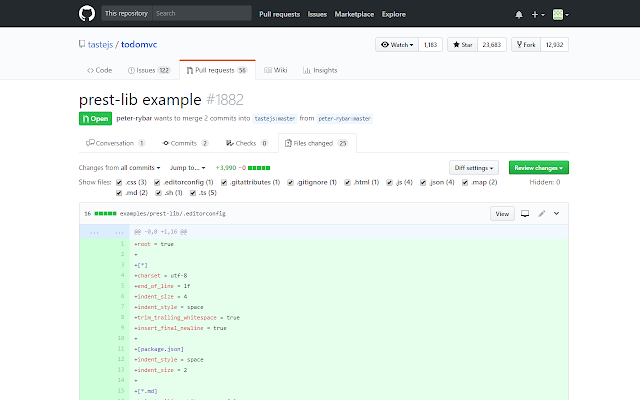Toggle the .html (1) filter checkbox
The width and height of the screenshot is (640, 400).
click(347, 182)
